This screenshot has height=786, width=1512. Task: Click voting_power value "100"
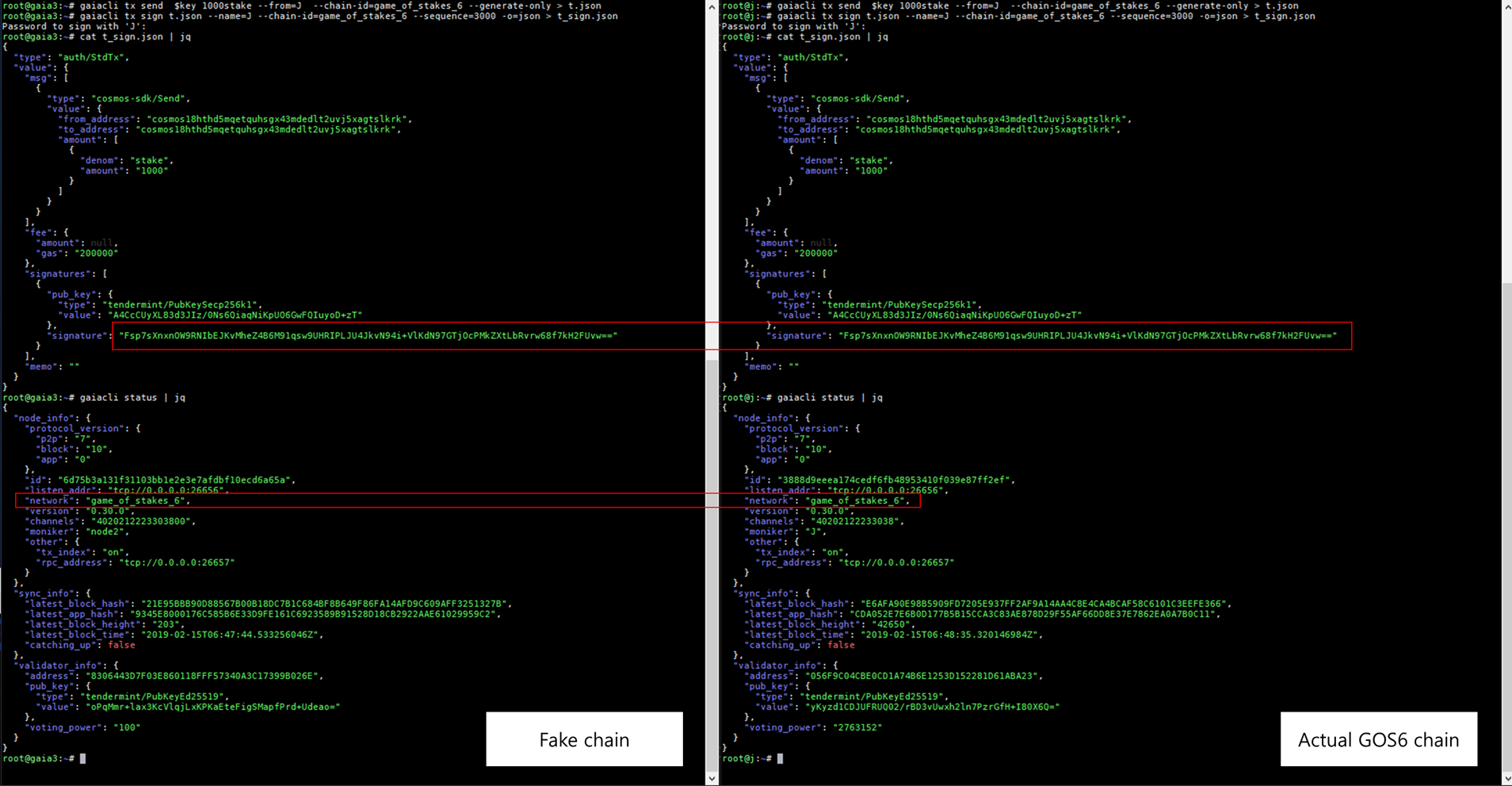pos(127,727)
